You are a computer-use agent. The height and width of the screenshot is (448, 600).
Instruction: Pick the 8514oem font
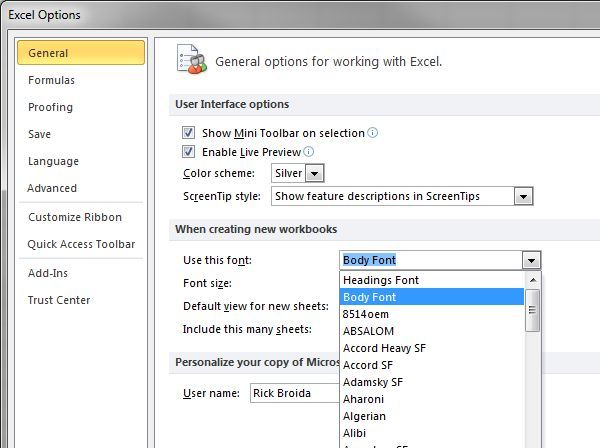[432, 314]
